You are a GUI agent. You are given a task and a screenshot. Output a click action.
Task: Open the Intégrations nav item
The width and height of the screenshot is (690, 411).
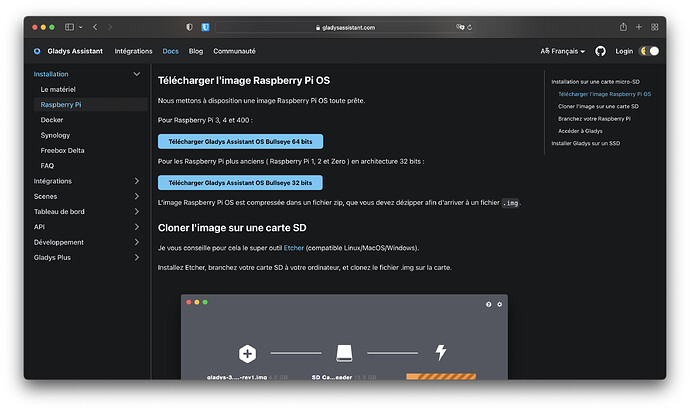[x=133, y=51]
